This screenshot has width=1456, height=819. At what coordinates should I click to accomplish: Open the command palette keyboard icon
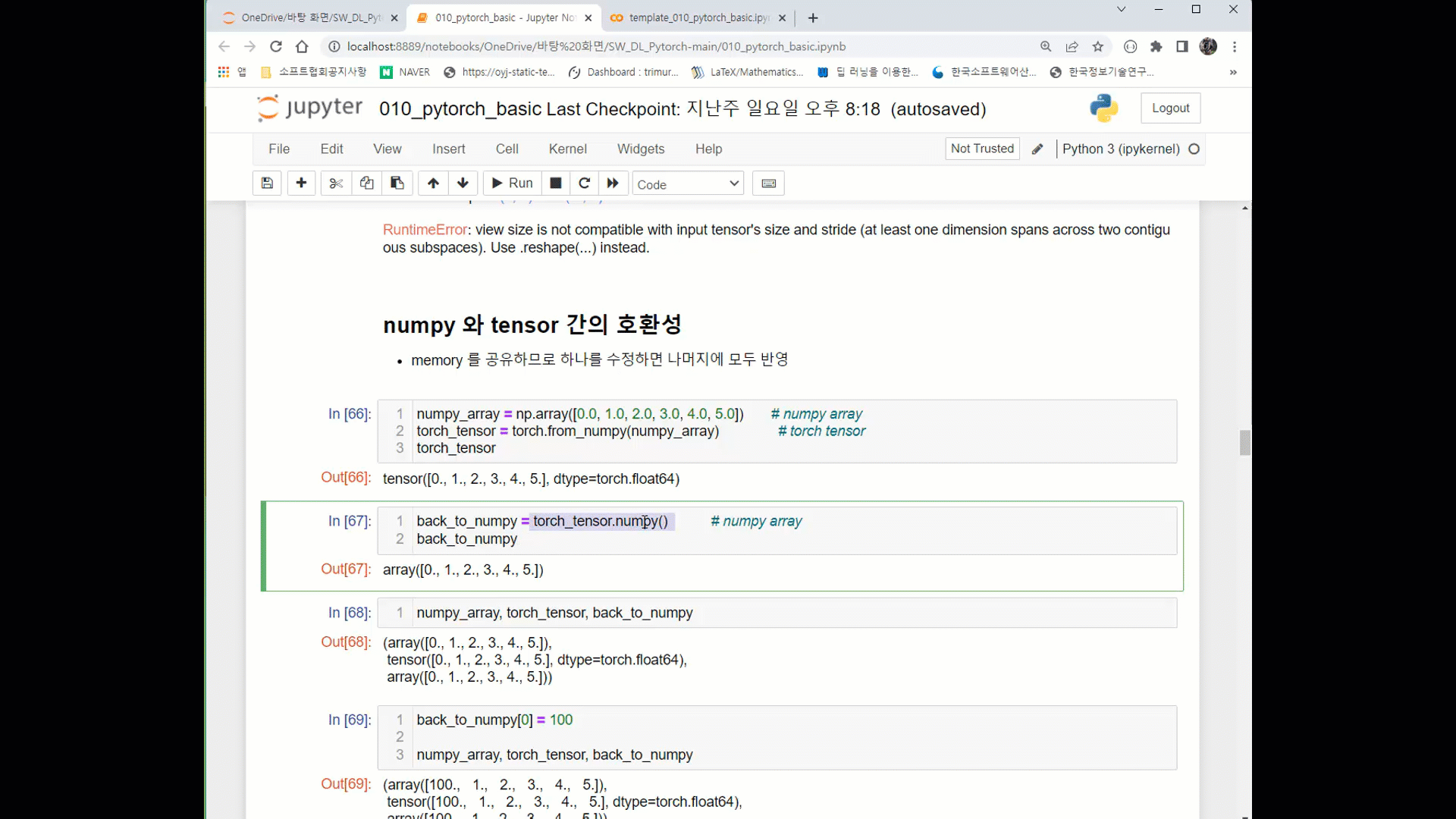(x=768, y=183)
